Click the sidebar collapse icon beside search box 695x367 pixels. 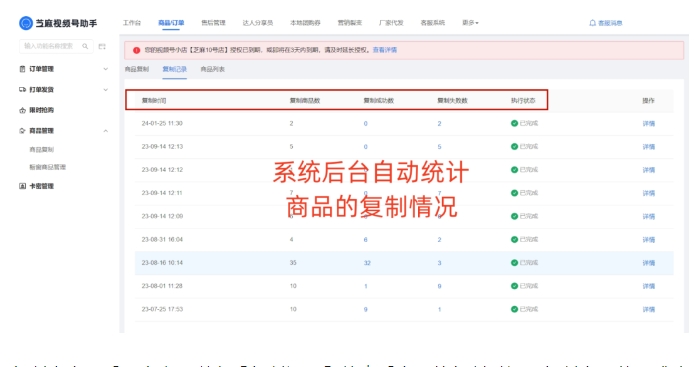[x=102, y=46]
